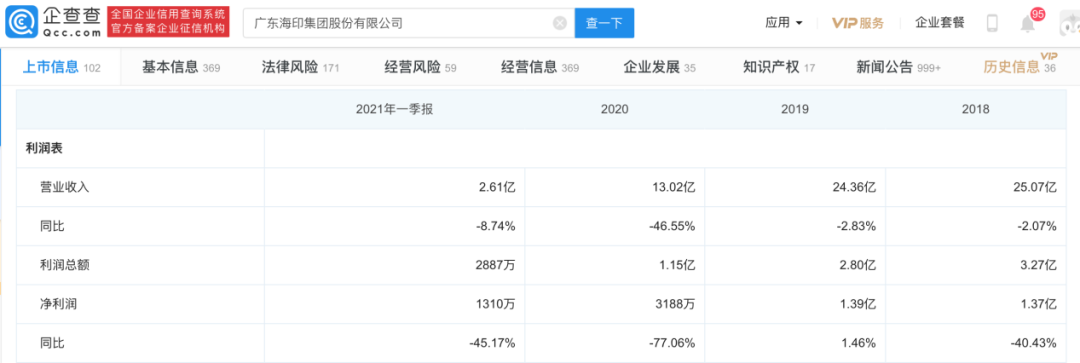Click the 查一下 search button

click(604, 23)
